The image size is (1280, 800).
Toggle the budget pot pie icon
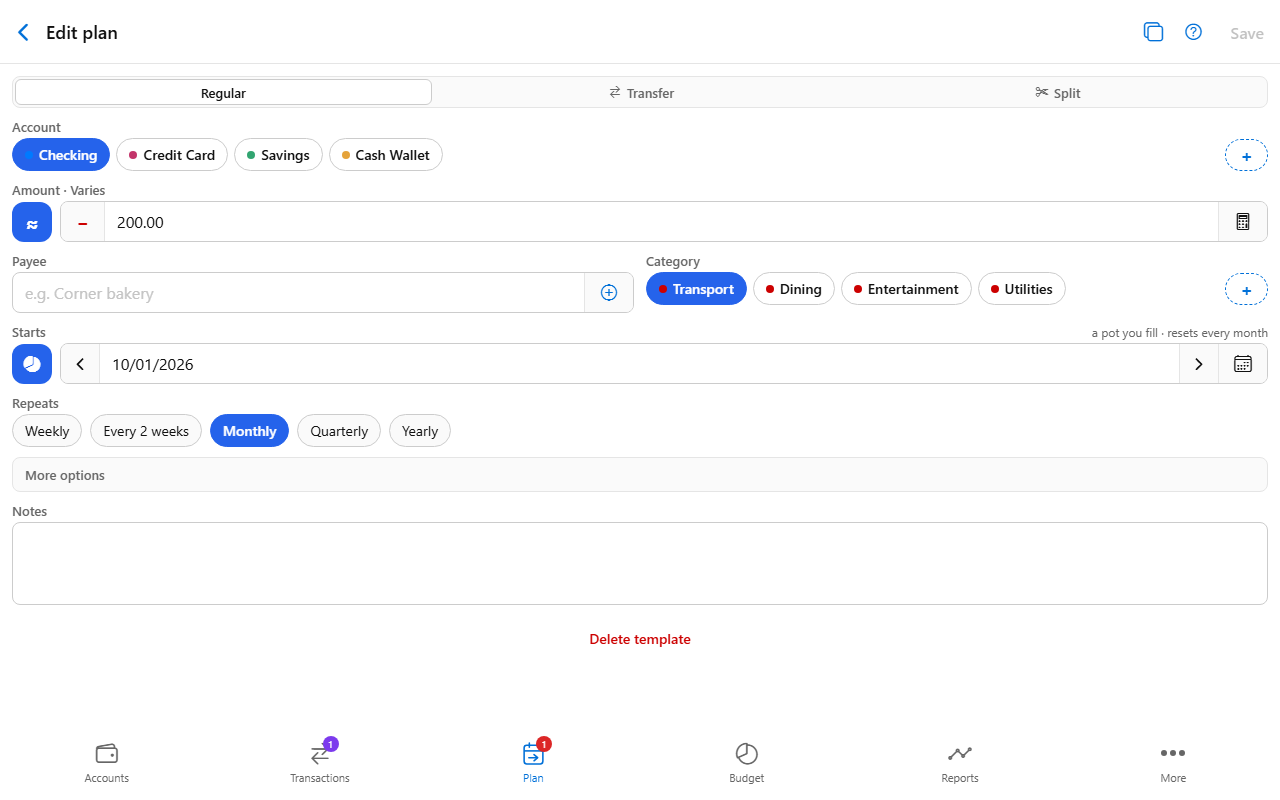32,364
